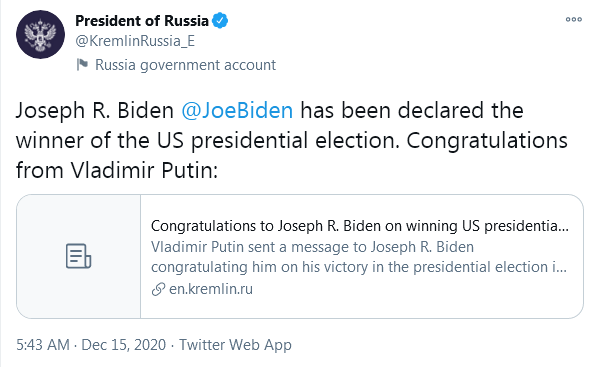
Task: Select the link card's gray thumbnail panel
Action: pyautogui.click(x=79, y=256)
